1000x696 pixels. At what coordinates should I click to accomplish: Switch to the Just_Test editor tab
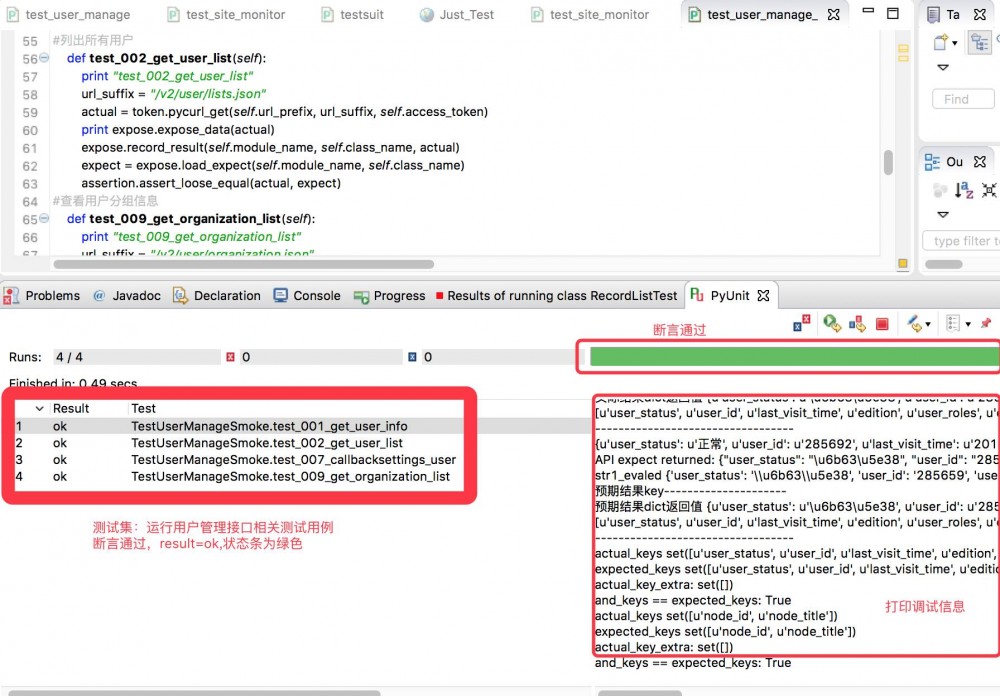coord(457,14)
